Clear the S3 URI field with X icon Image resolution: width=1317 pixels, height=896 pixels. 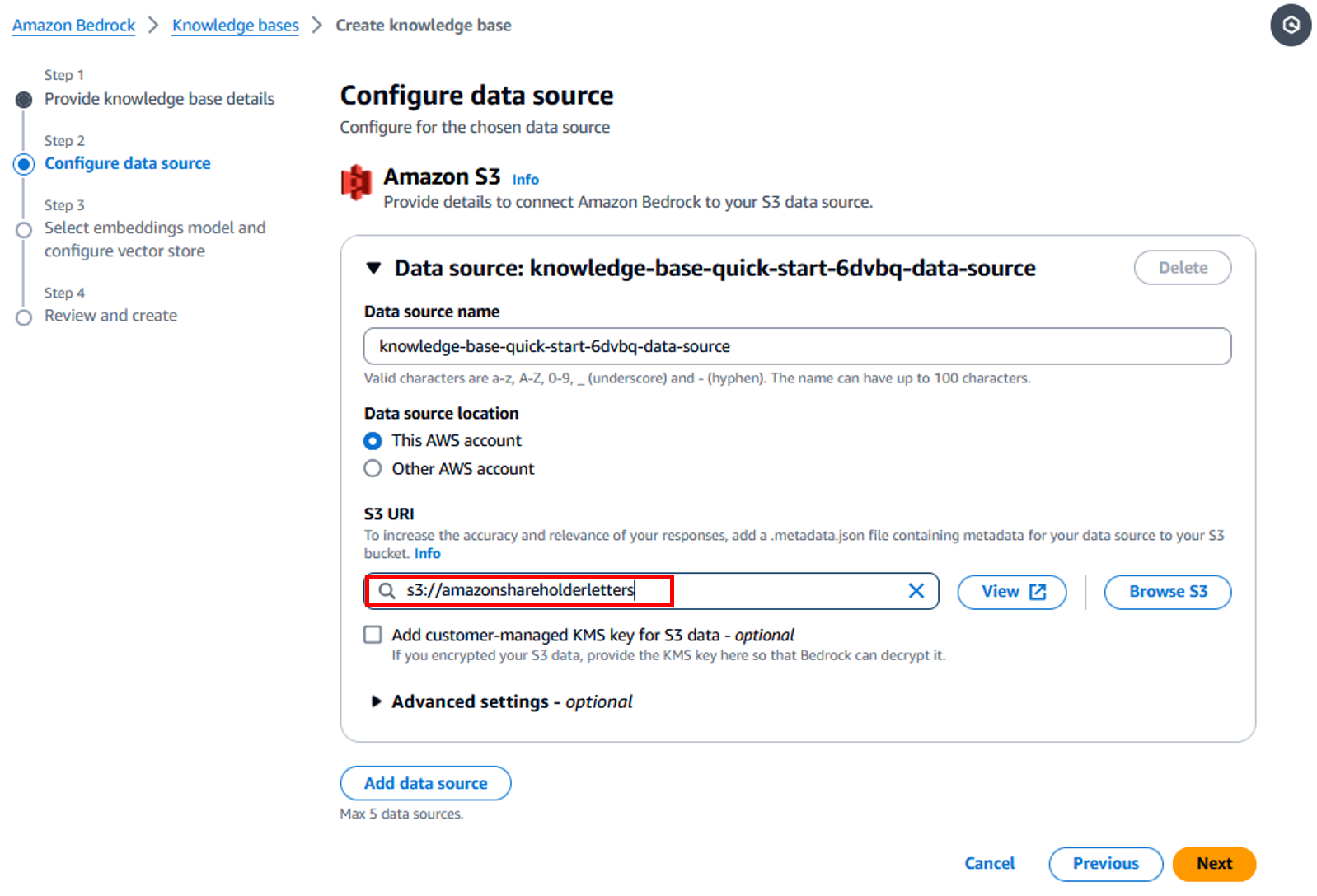[916, 591]
